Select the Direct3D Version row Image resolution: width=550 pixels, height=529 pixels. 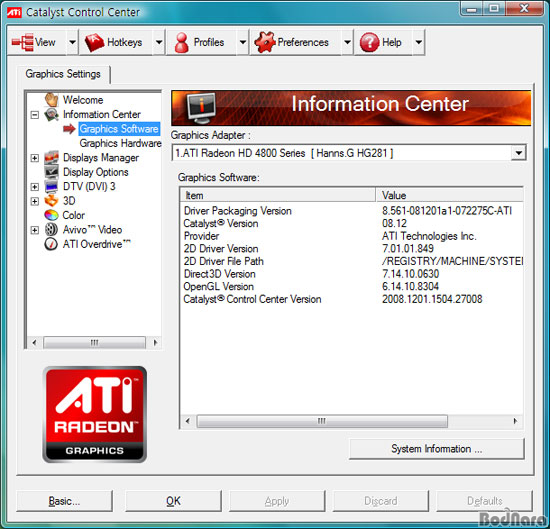[x=351, y=274]
